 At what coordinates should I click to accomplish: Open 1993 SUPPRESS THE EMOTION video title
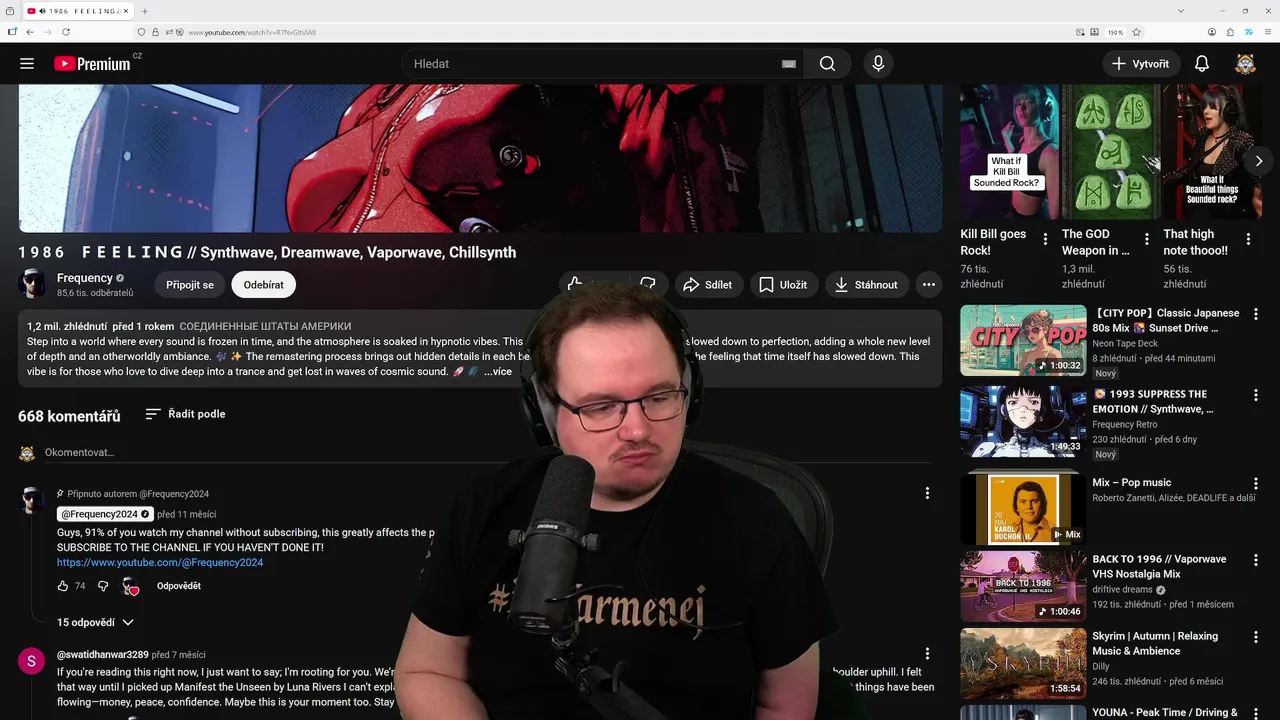1153,401
